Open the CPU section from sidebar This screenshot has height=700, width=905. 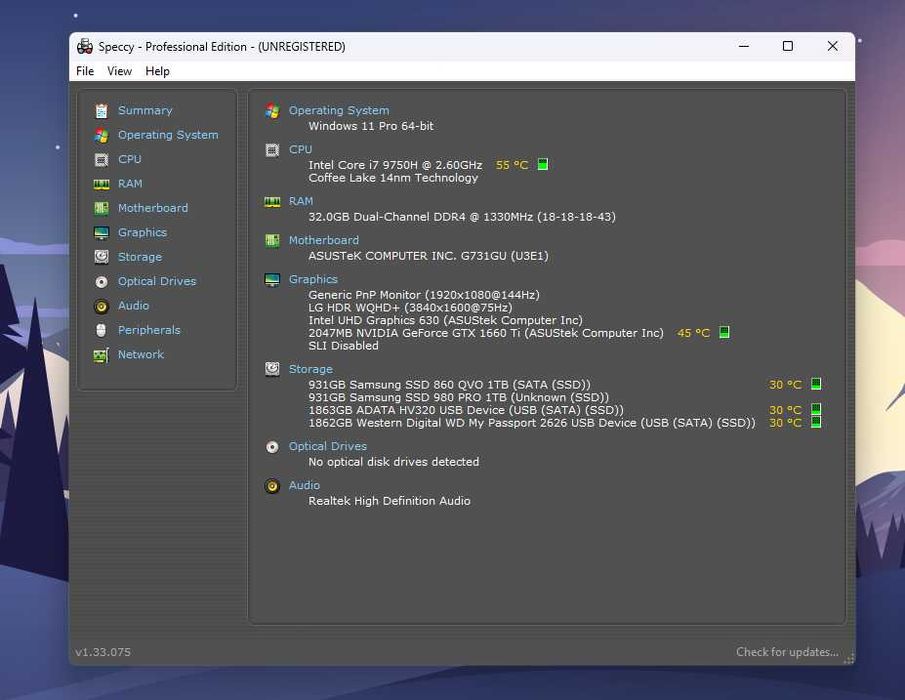pyautogui.click(x=130, y=159)
